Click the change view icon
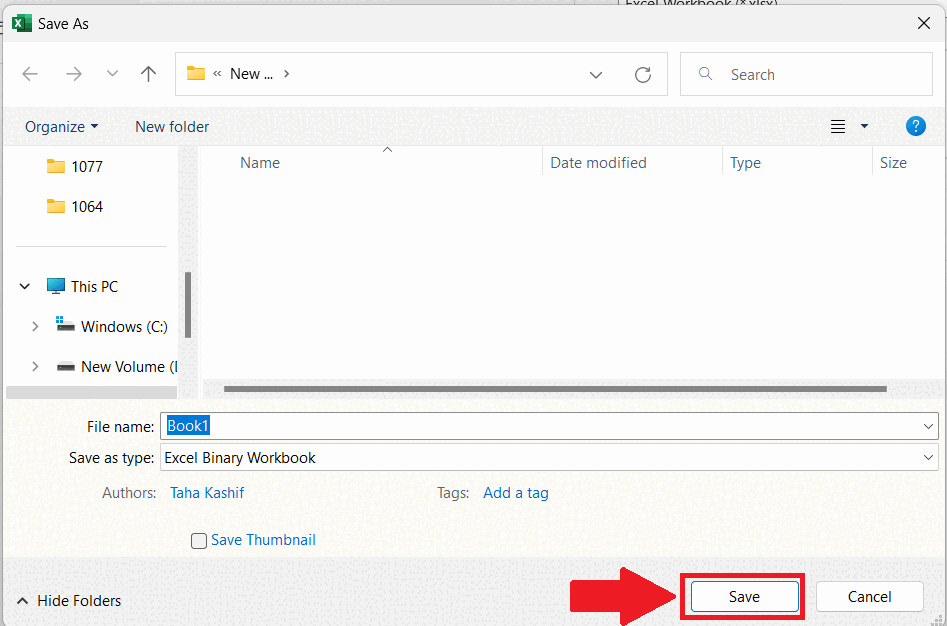 838,126
